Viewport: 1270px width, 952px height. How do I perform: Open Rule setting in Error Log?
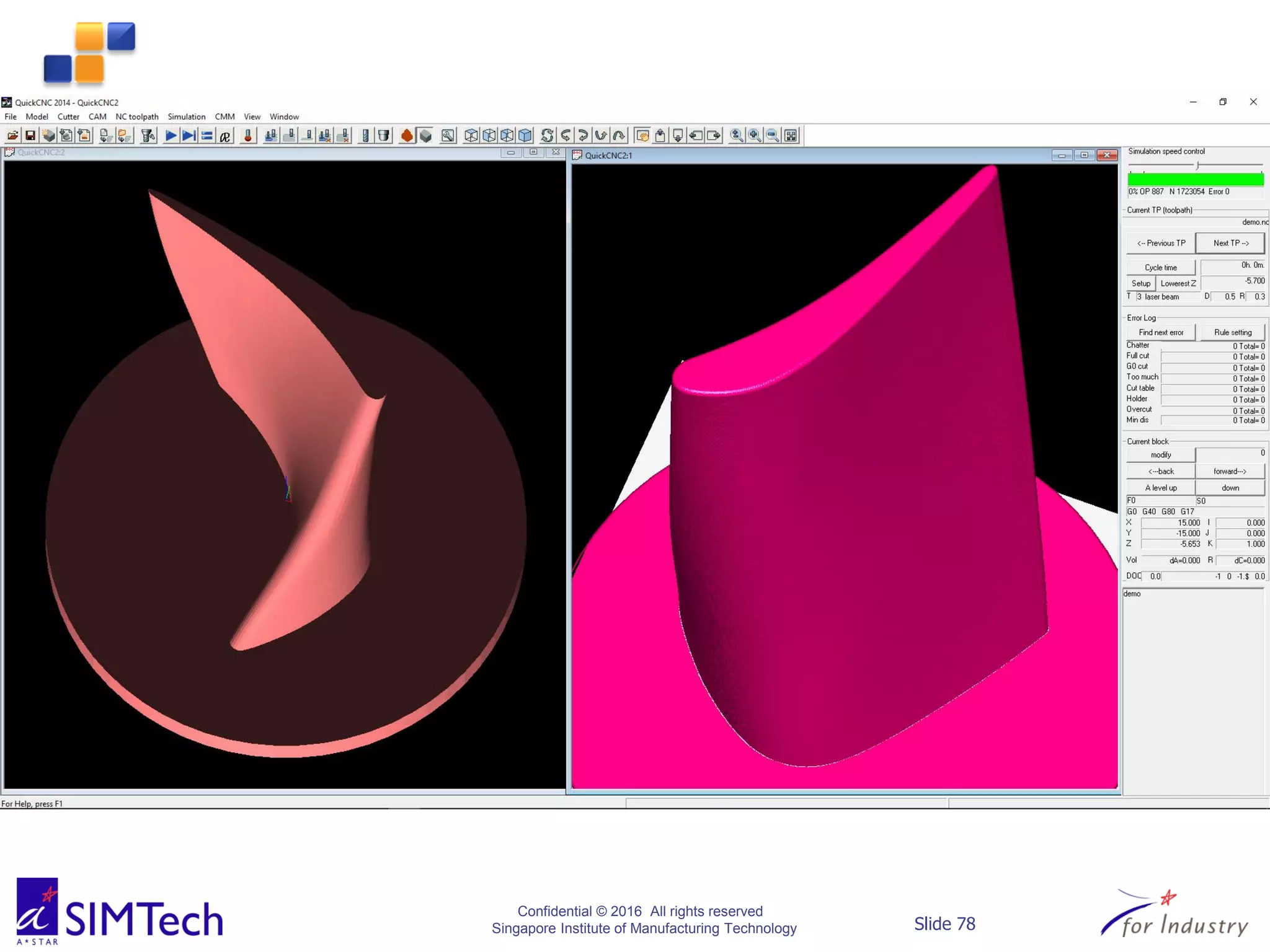click(x=1232, y=332)
